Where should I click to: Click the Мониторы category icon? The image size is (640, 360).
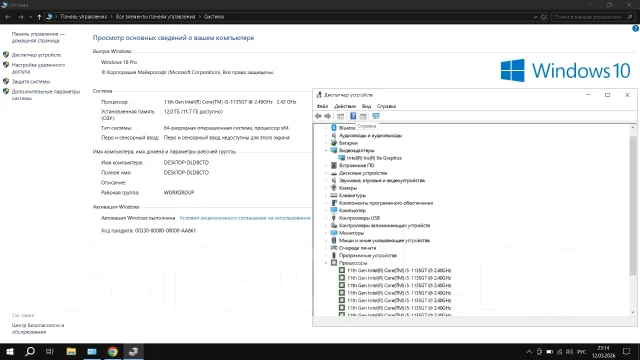tap(334, 233)
